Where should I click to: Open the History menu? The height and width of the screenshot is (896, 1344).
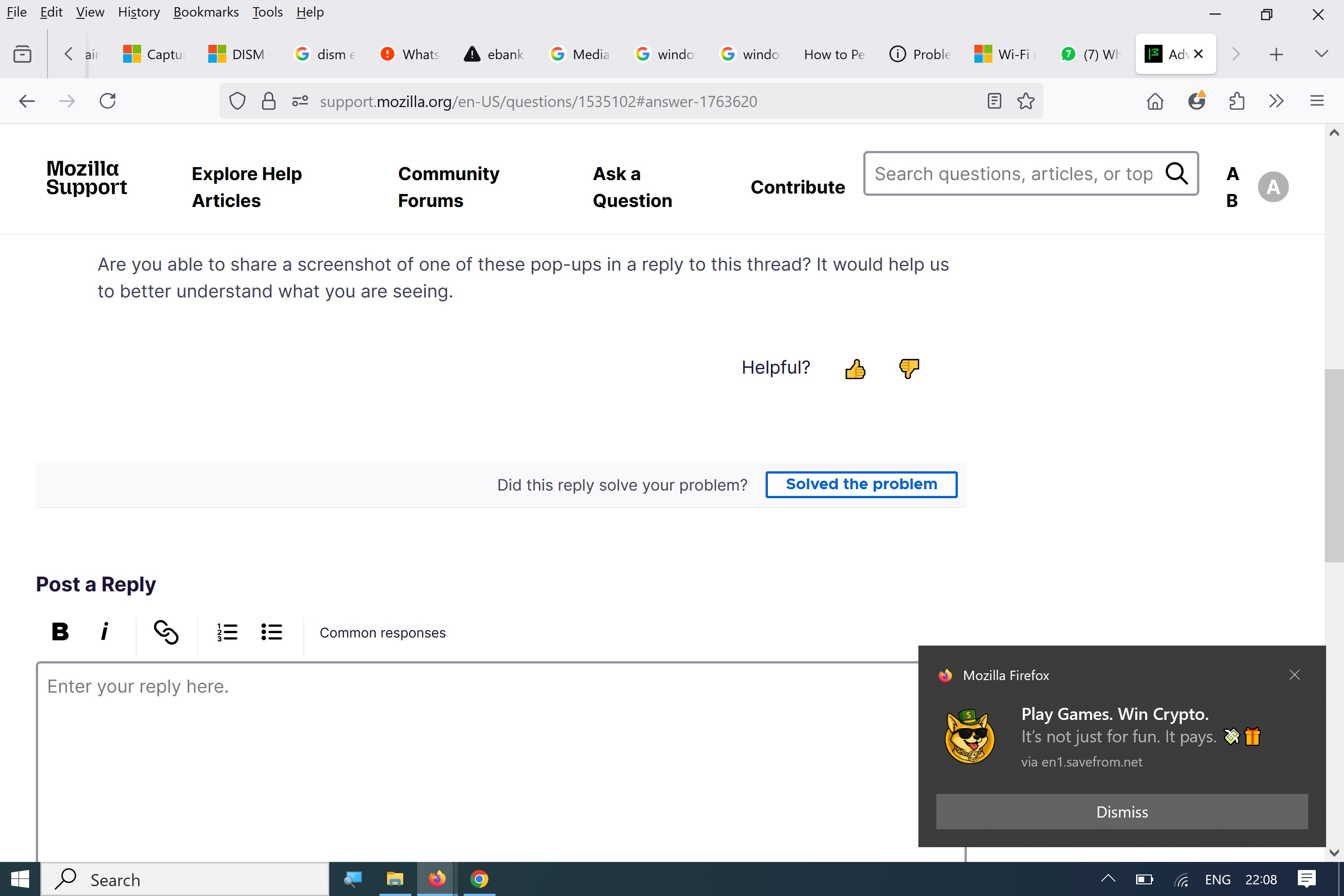pos(139,12)
